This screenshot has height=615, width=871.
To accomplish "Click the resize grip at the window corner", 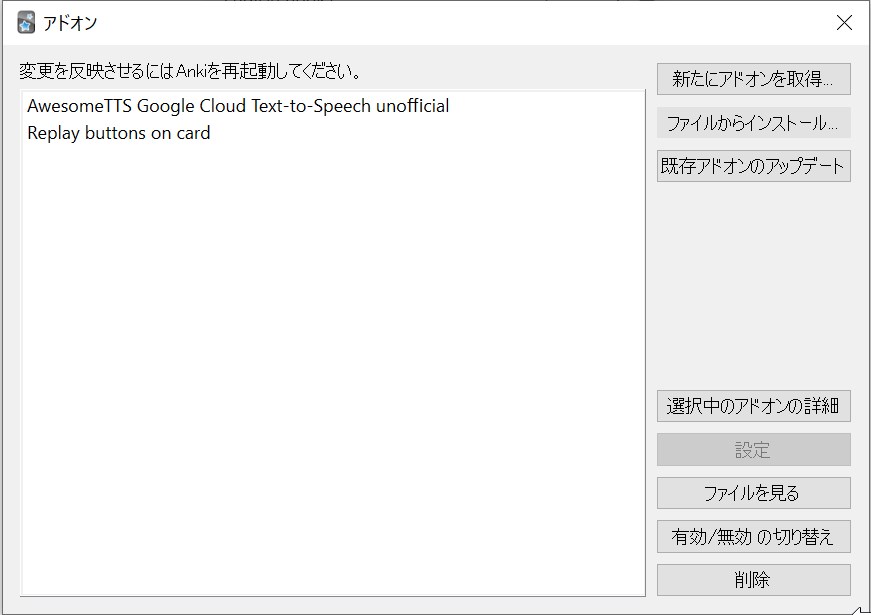I will point(861,608).
